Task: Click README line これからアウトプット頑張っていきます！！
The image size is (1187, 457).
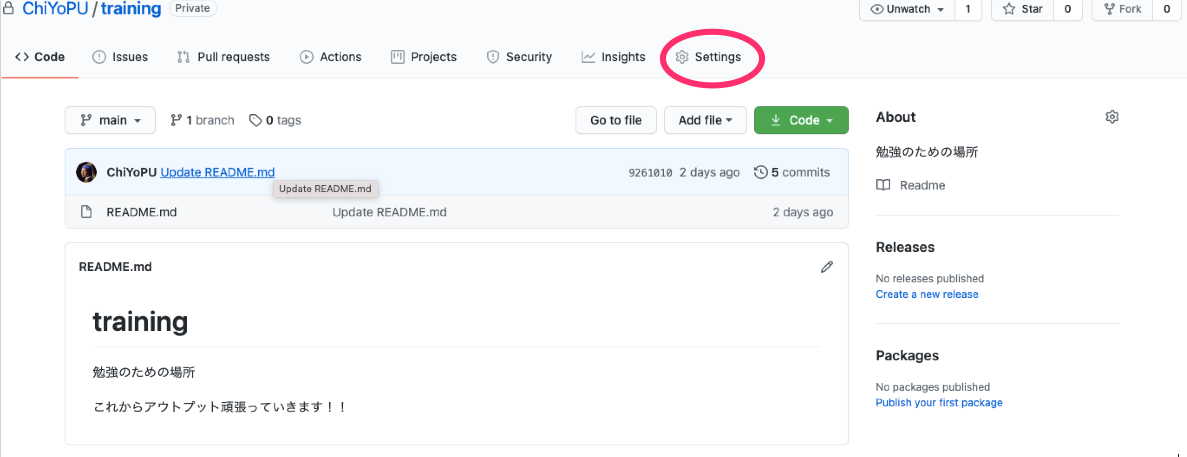Action: (x=219, y=407)
